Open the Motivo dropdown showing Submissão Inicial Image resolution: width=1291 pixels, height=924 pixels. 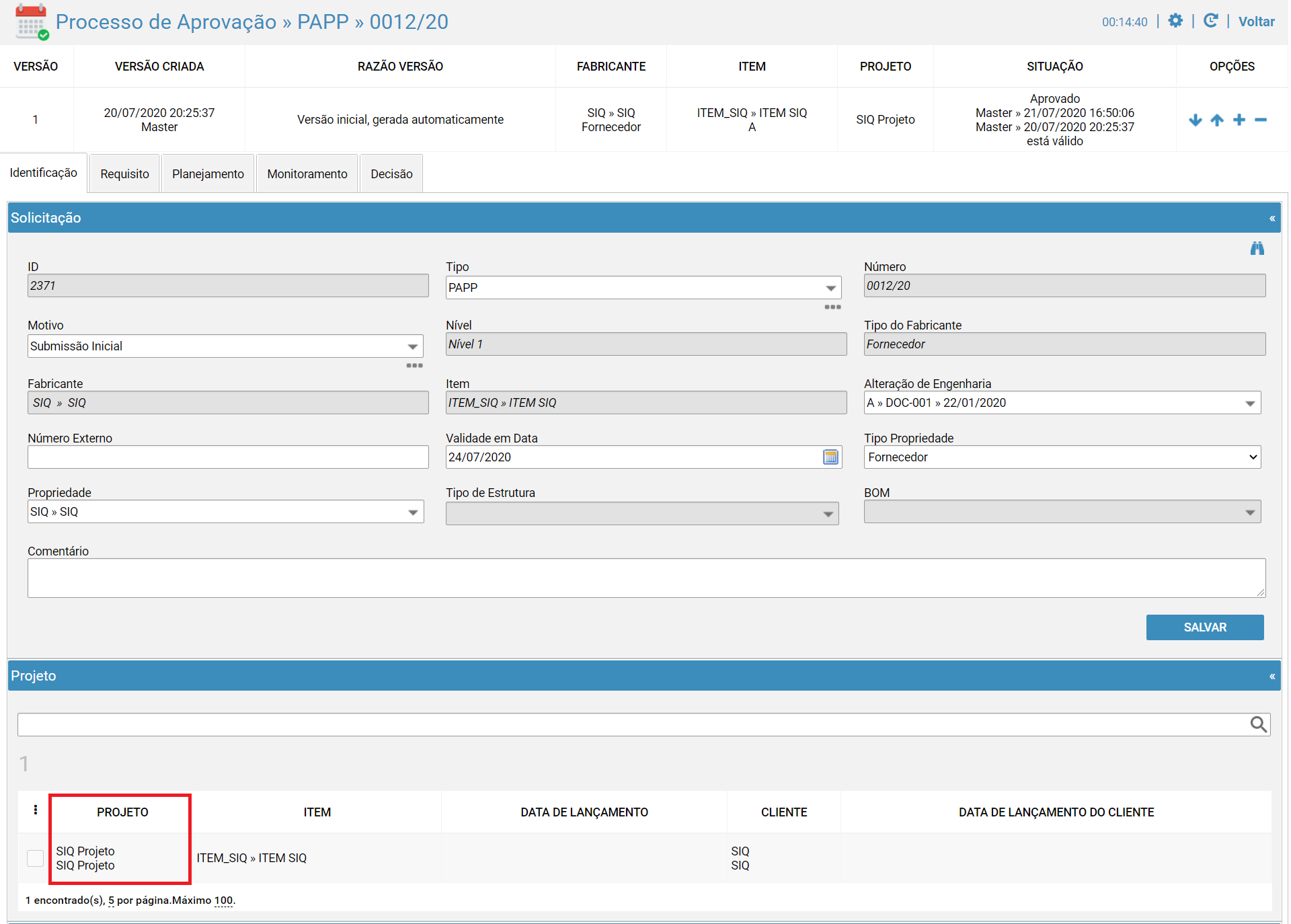coord(225,346)
